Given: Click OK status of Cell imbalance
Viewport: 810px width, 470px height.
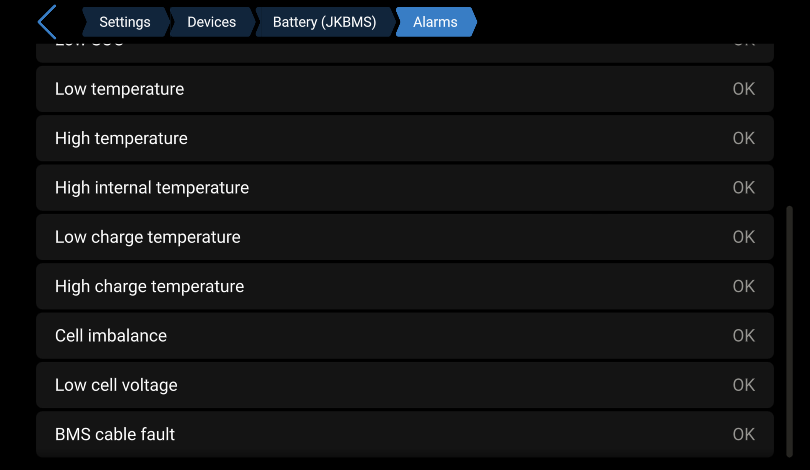Looking at the screenshot, I should coord(744,336).
